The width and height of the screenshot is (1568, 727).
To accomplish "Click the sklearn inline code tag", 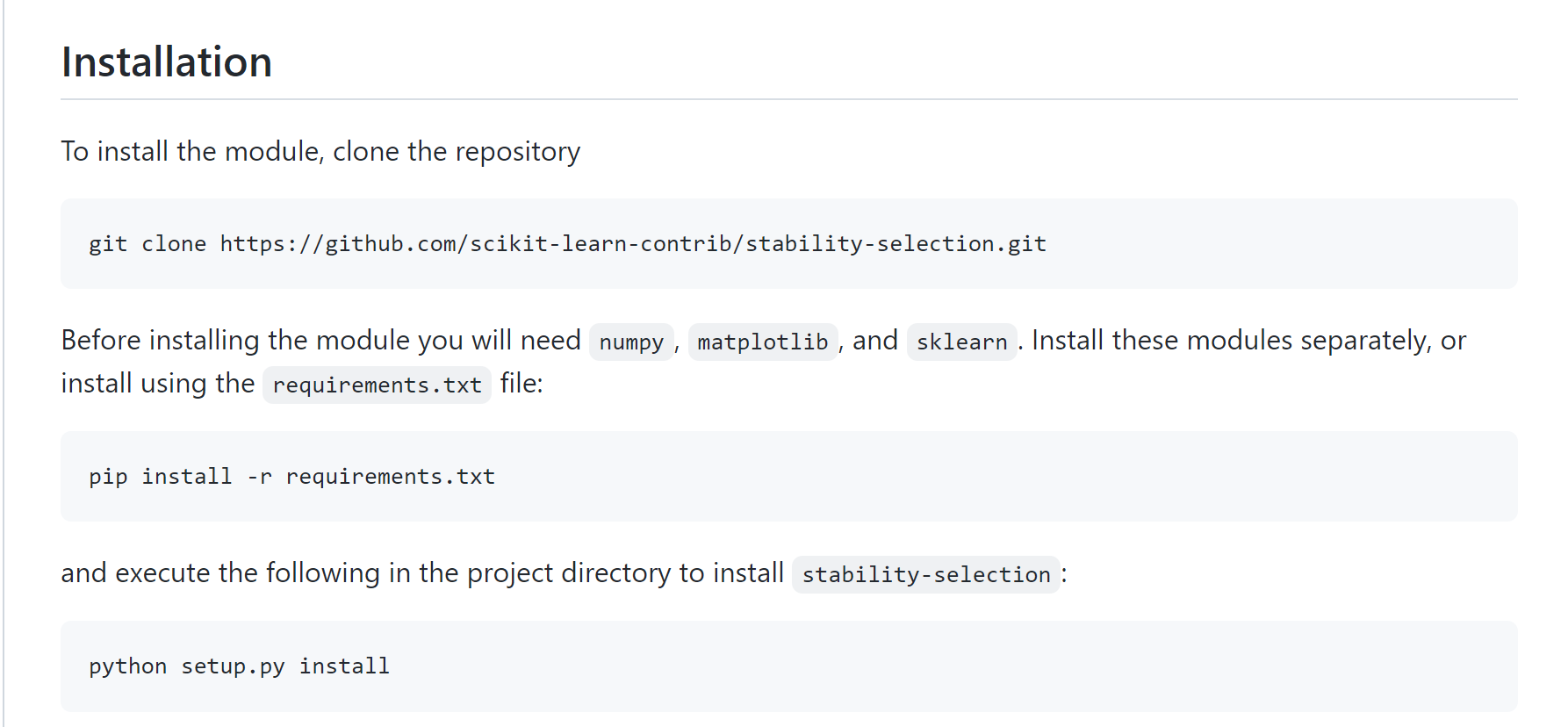I will point(961,342).
